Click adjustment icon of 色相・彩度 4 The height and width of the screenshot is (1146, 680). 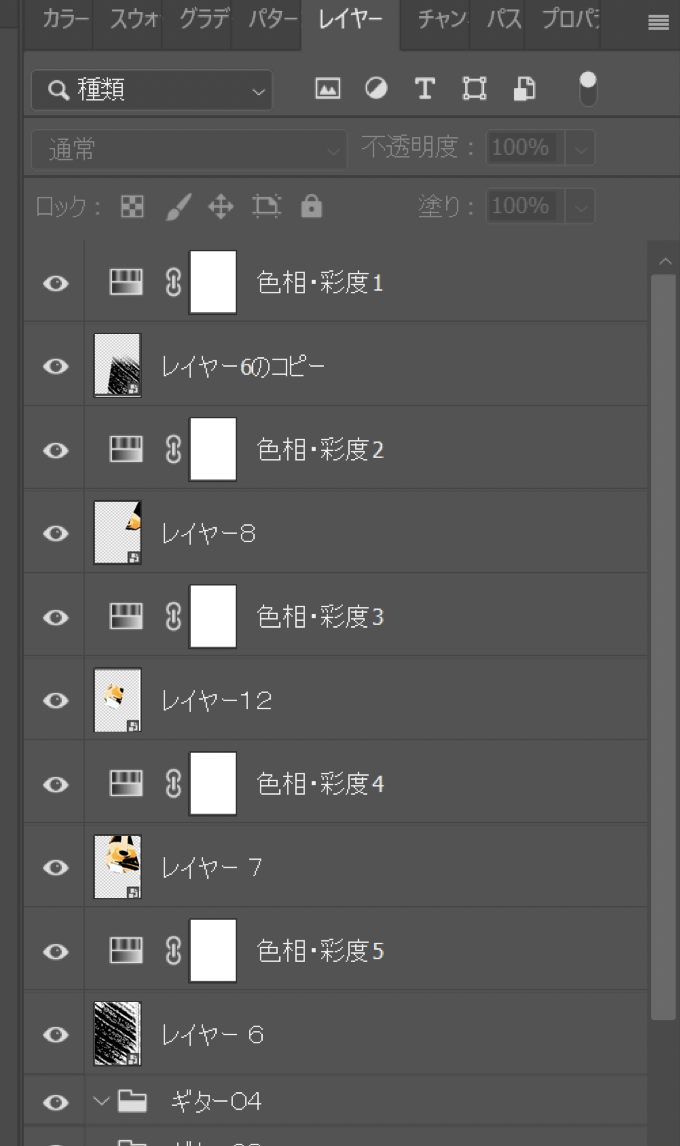[126, 783]
